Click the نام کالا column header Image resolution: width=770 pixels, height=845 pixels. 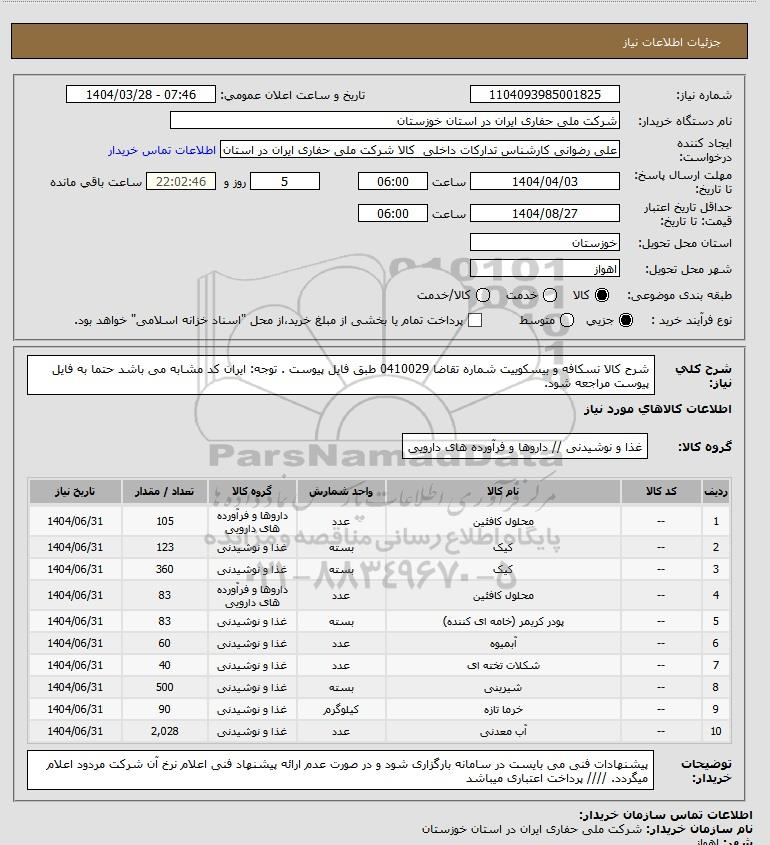click(503, 491)
